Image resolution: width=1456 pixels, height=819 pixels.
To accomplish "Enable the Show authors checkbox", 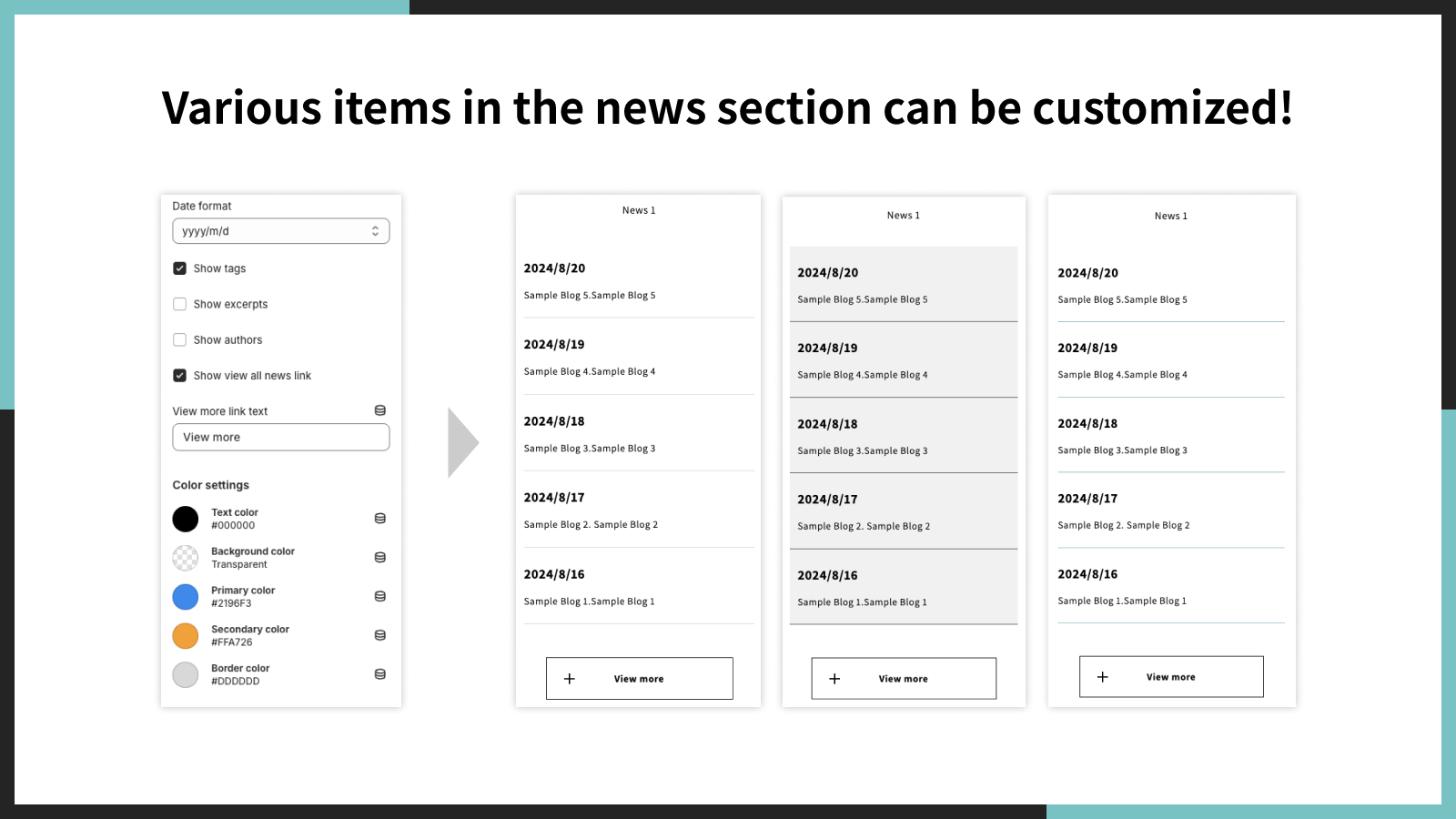I will [180, 339].
